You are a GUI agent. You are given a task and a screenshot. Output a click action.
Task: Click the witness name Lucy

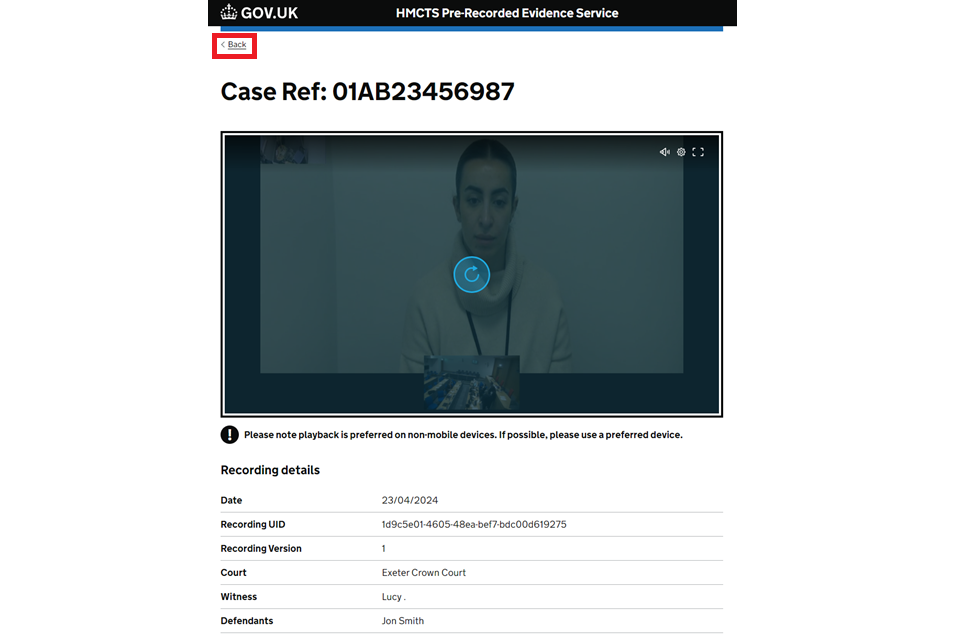pyautogui.click(x=392, y=597)
